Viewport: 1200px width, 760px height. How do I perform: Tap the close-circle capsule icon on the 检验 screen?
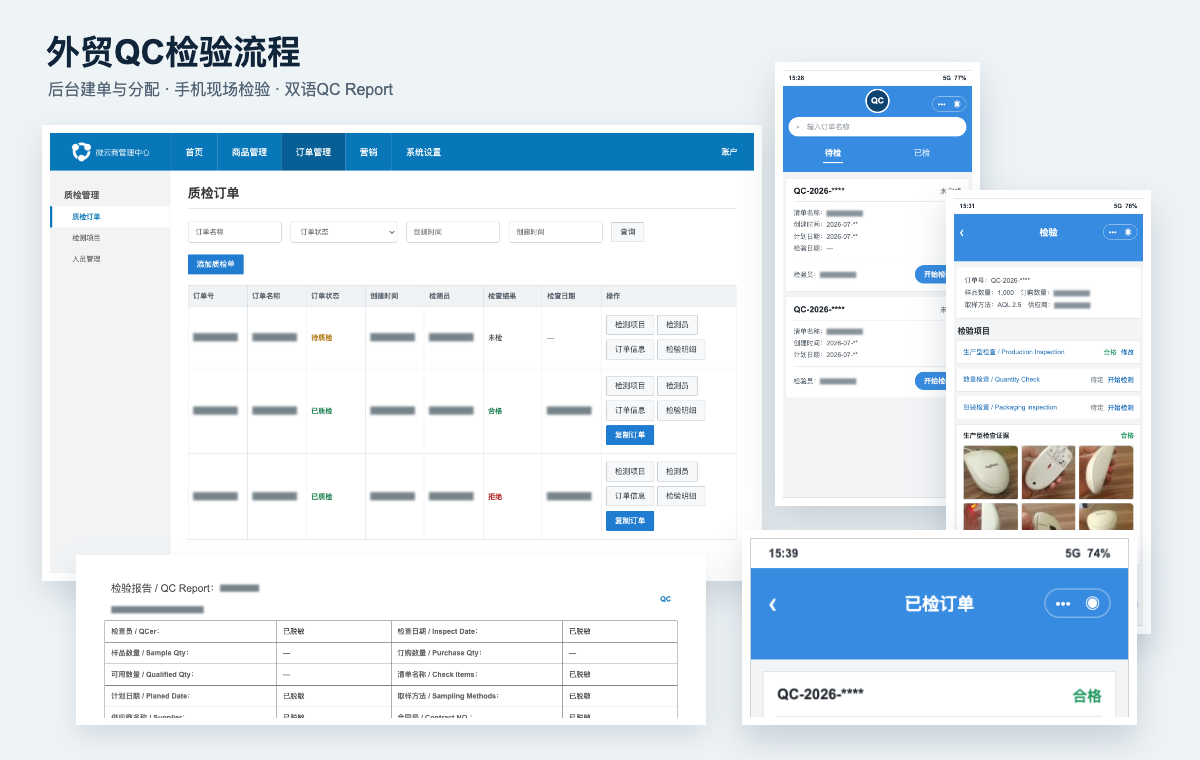click(x=1128, y=232)
